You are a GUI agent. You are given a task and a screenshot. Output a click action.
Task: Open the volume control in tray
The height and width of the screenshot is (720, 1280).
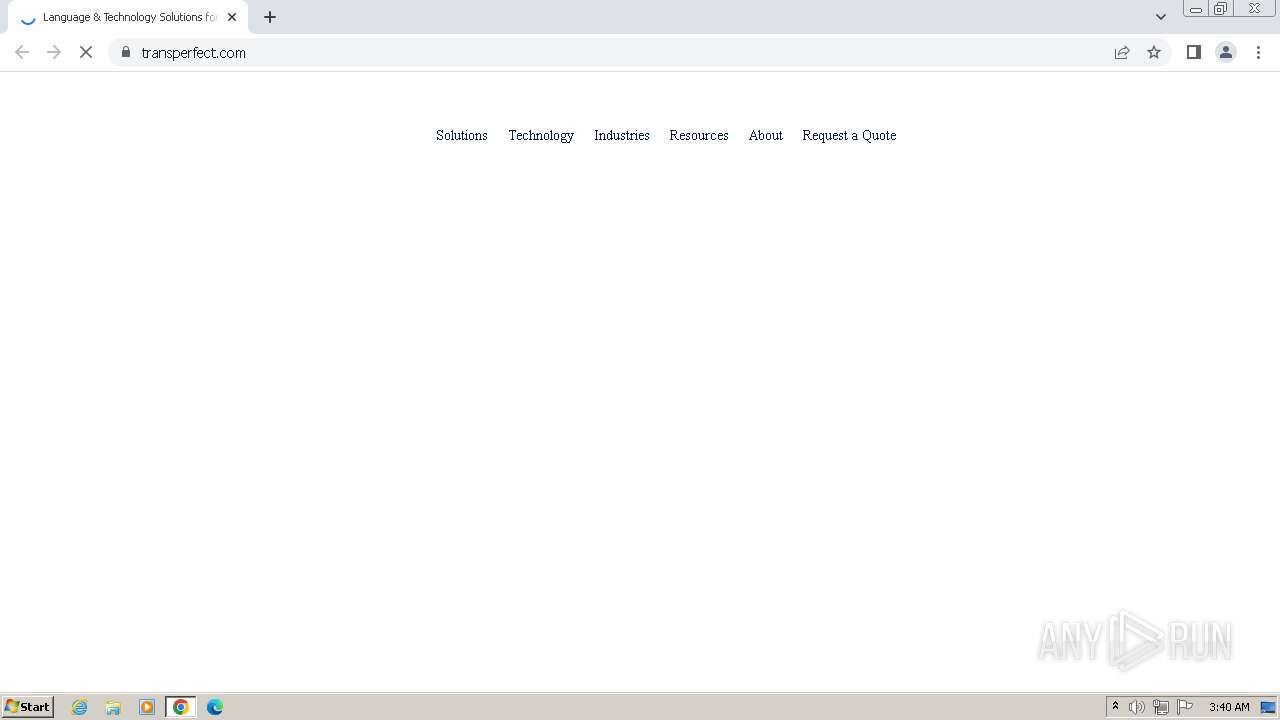(1137, 707)
